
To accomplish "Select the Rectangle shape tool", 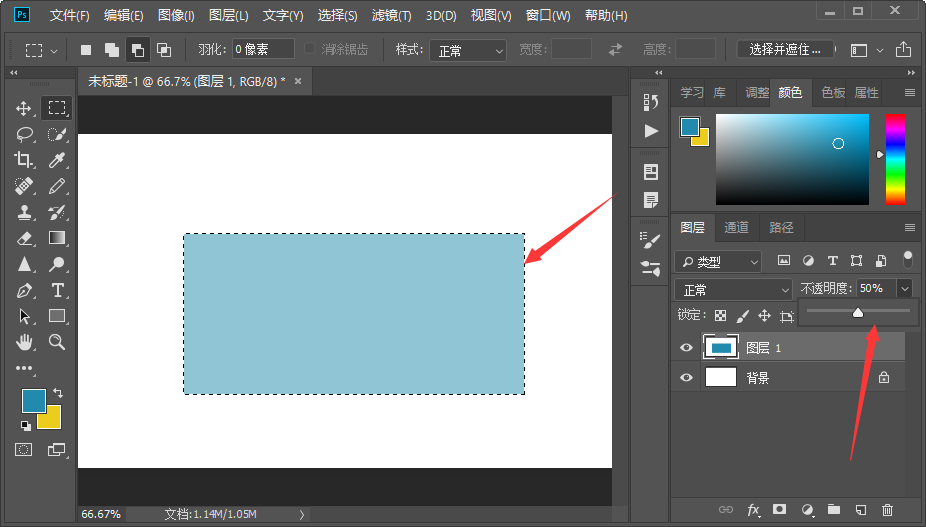I will coord(57,315).
